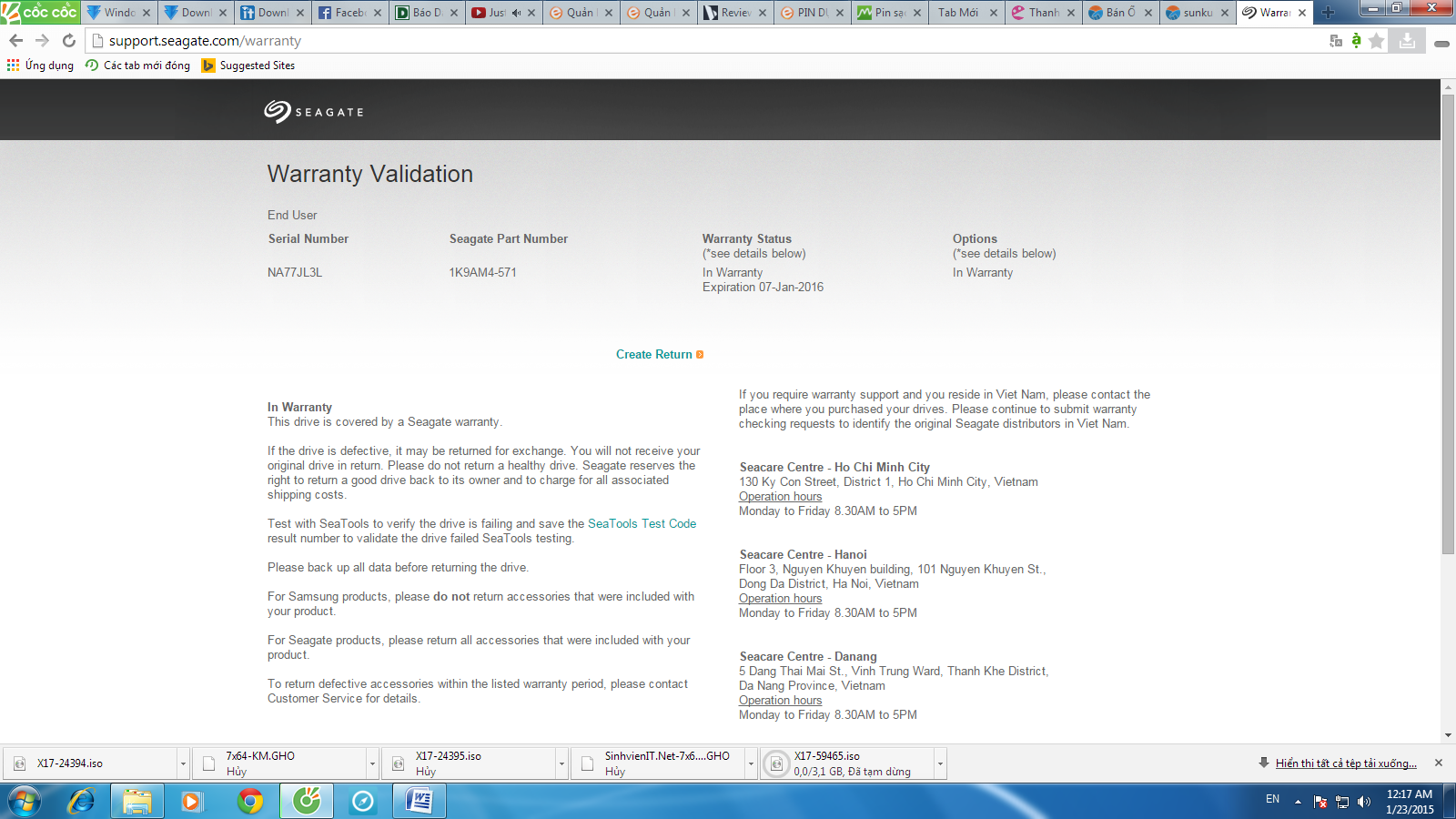Select Expiration 07-Jan-2016 text
The height and width of the screenshot is (819, 1456).
tap(763, 288)
